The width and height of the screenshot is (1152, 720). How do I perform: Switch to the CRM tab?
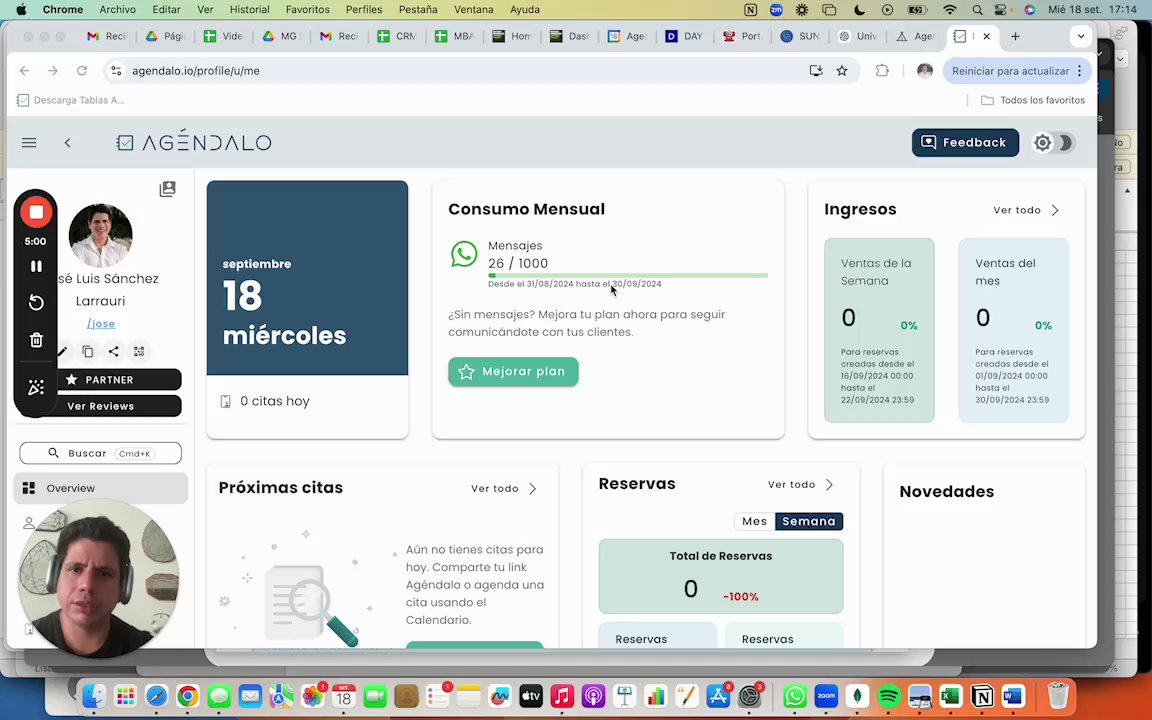point(397,36)
